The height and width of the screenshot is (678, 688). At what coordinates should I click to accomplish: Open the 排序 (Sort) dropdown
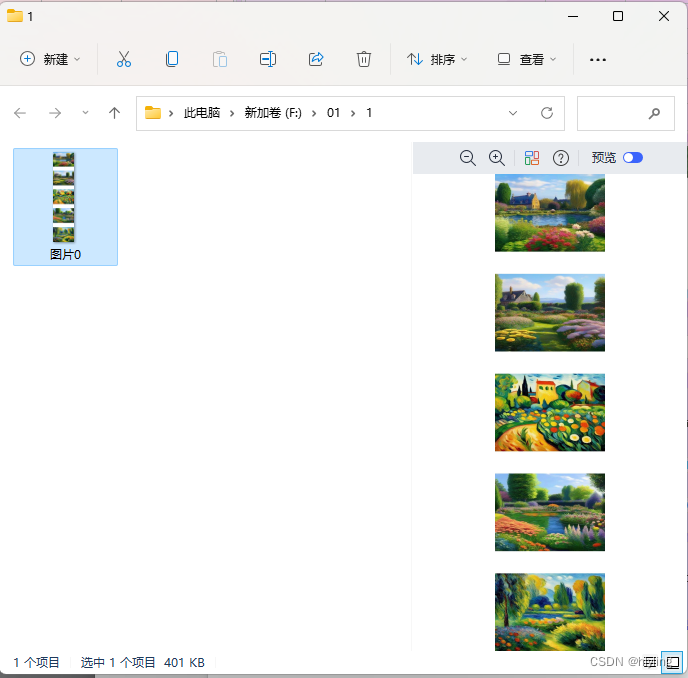pyautogui.click(x=437, y=59)
